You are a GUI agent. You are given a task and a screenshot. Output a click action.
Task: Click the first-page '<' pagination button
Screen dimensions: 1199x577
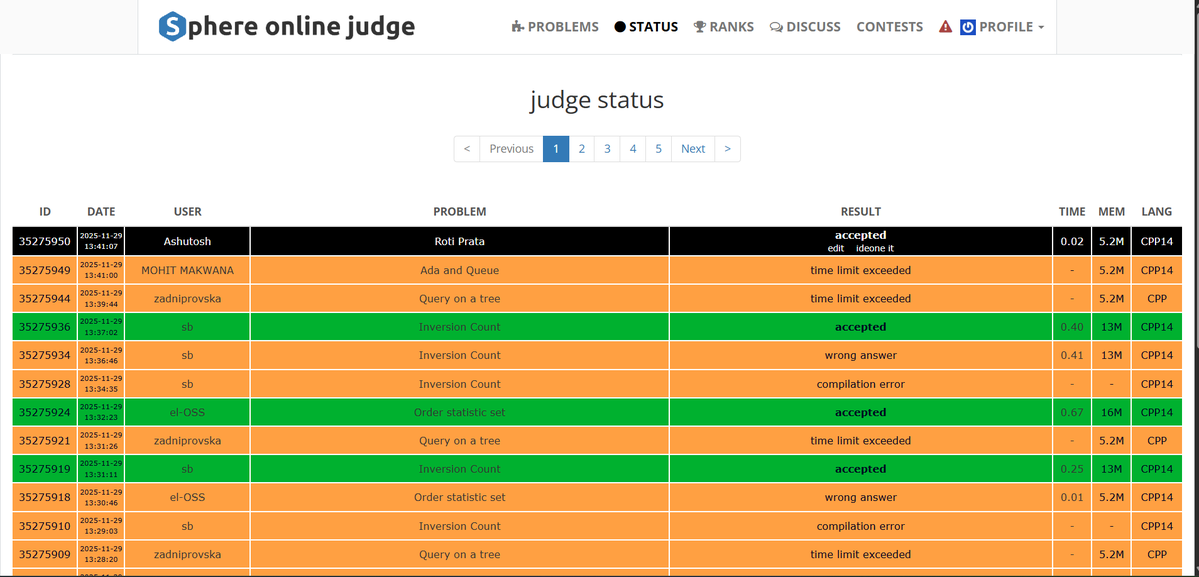[x=467, y=149]
